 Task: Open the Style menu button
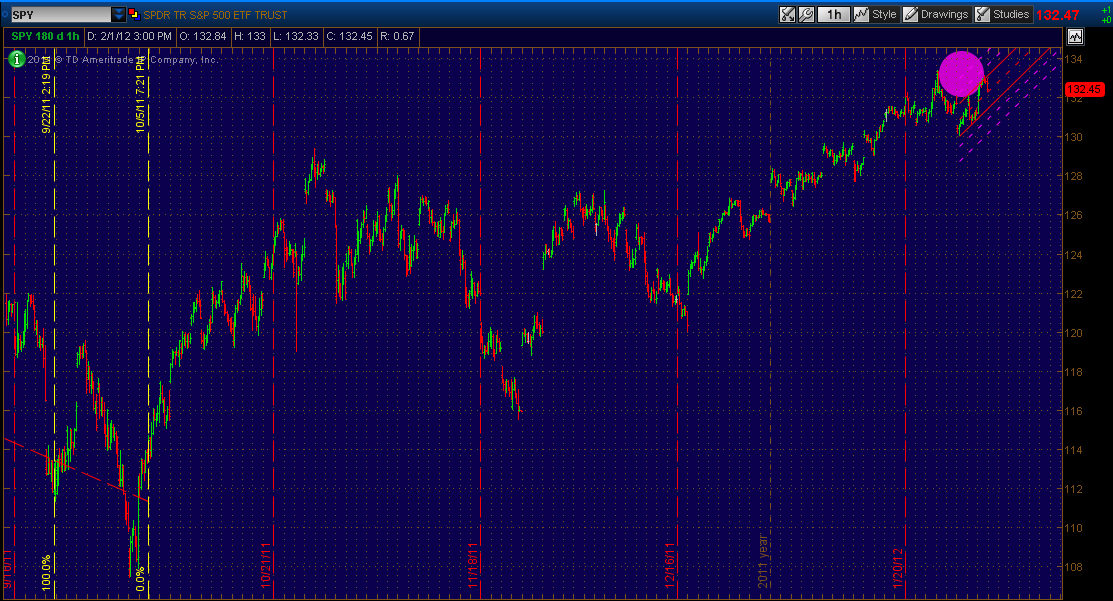876,14
